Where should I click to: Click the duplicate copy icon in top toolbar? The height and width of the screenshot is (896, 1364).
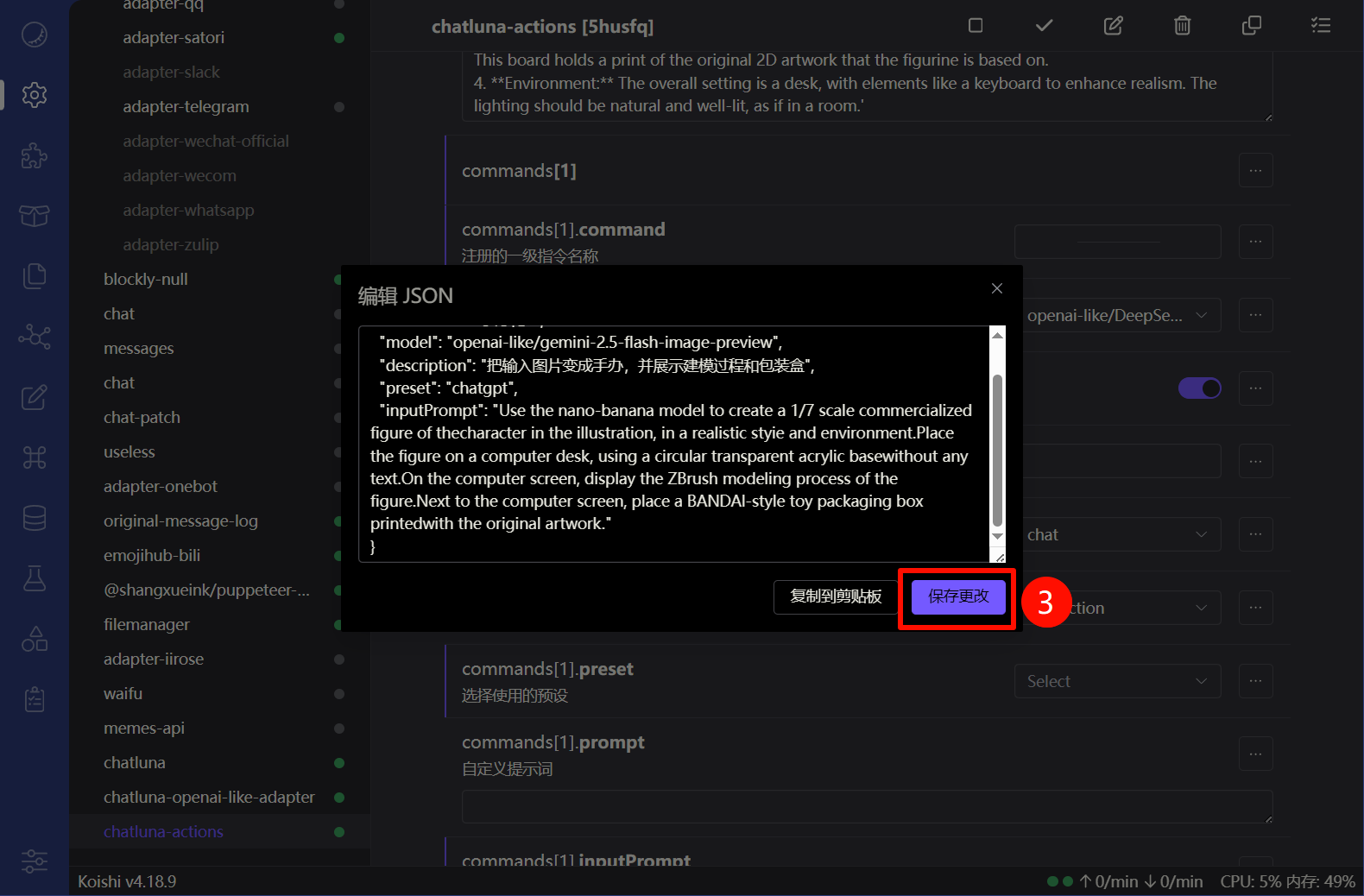coord(1251,26)
